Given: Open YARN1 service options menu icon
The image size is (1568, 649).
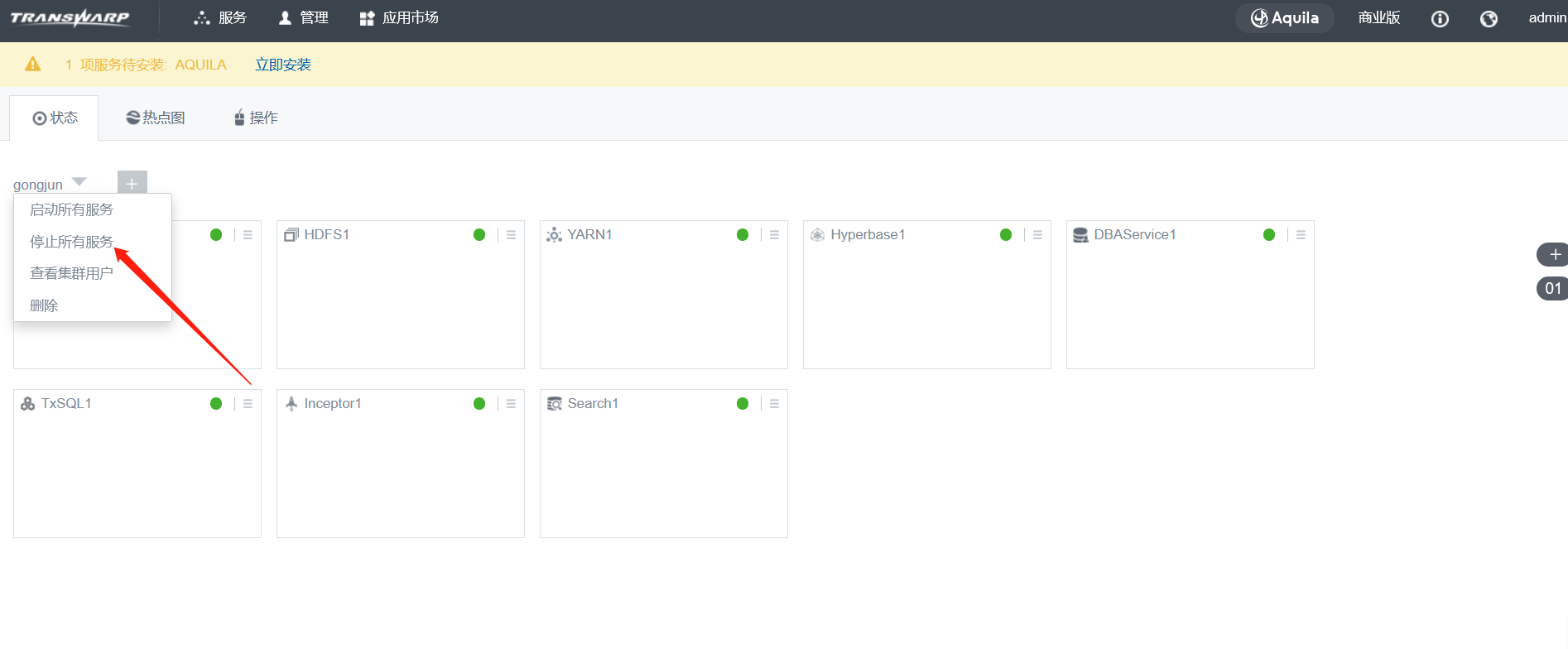Looking at the screenshot, I should [774, 235].
